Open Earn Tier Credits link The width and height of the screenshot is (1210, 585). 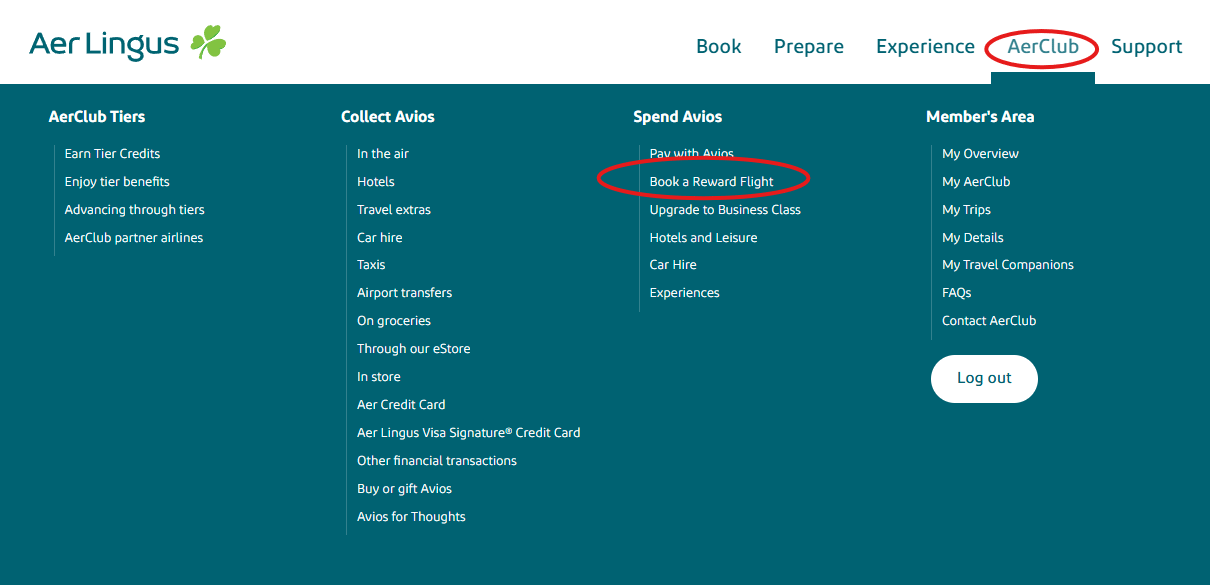(x=112, y=154)
